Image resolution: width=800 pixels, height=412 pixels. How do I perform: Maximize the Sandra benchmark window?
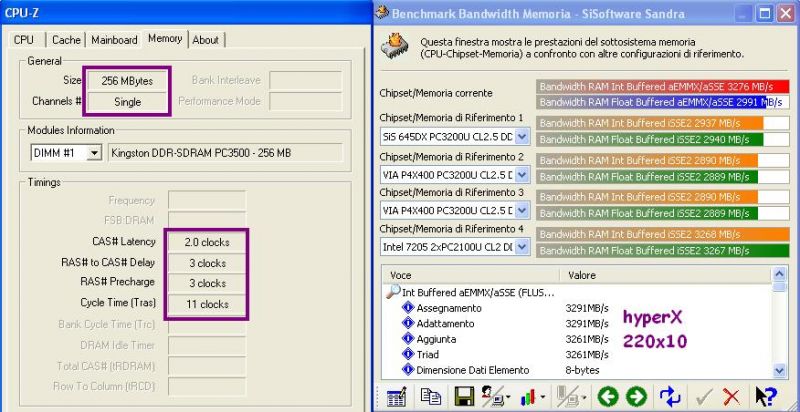(x=765, y=13)
